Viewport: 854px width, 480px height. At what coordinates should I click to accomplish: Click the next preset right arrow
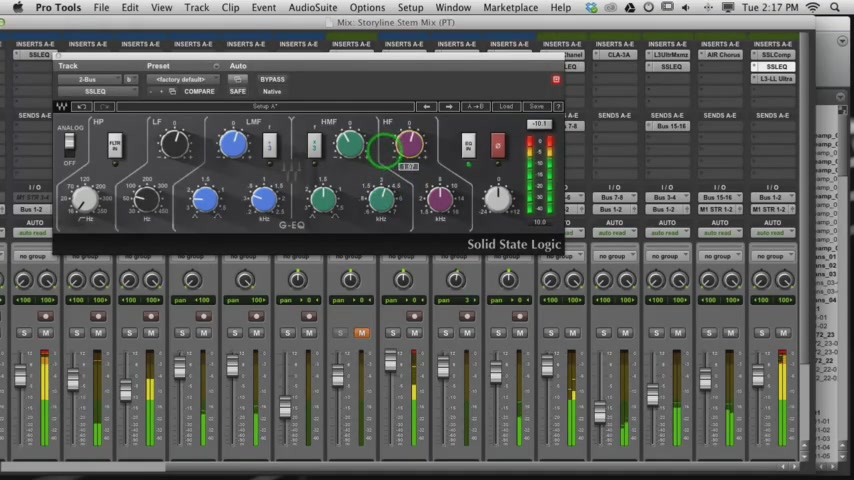click(x=450, y=106)
